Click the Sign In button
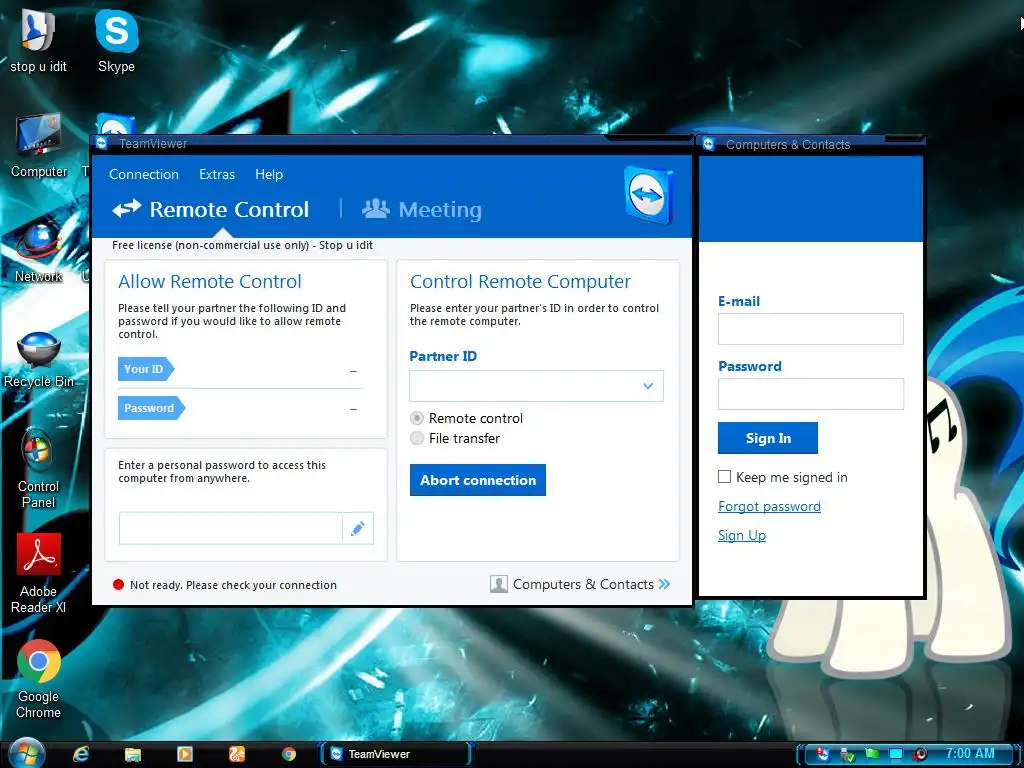This screenshot has height=768, width=1024. point(767,438)
